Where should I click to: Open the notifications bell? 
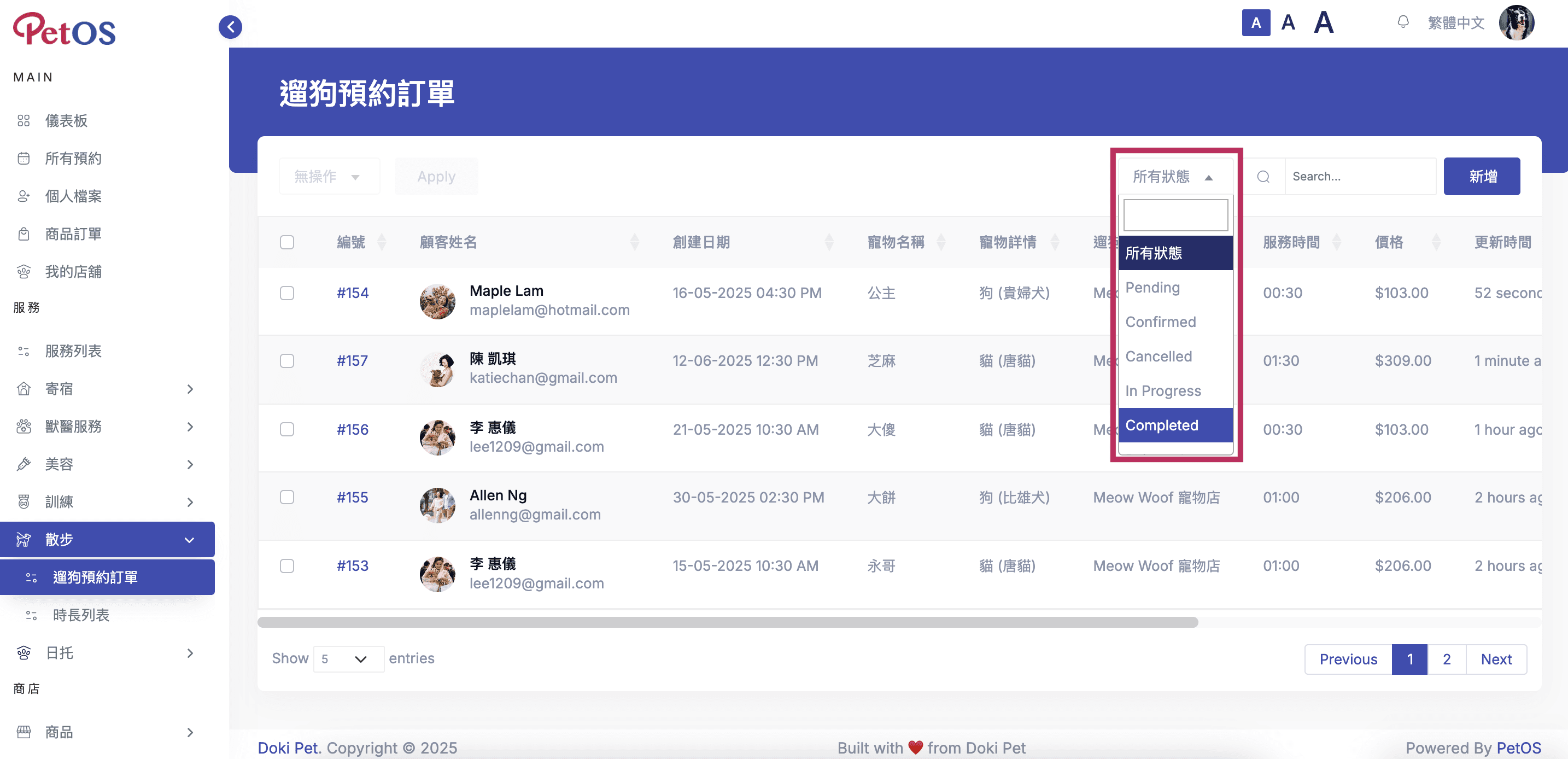coord(1402,22)
